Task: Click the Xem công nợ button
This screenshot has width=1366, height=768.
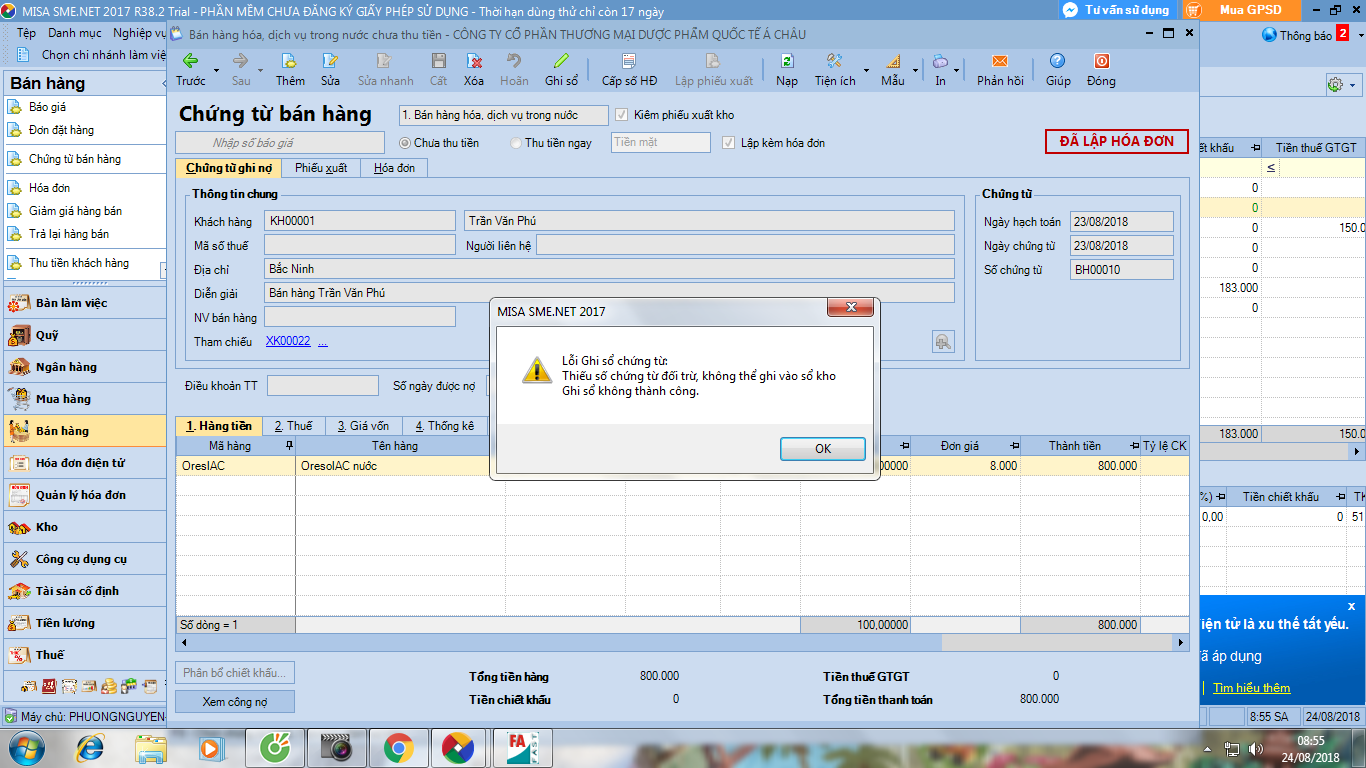Action: [x=235, y=702]
